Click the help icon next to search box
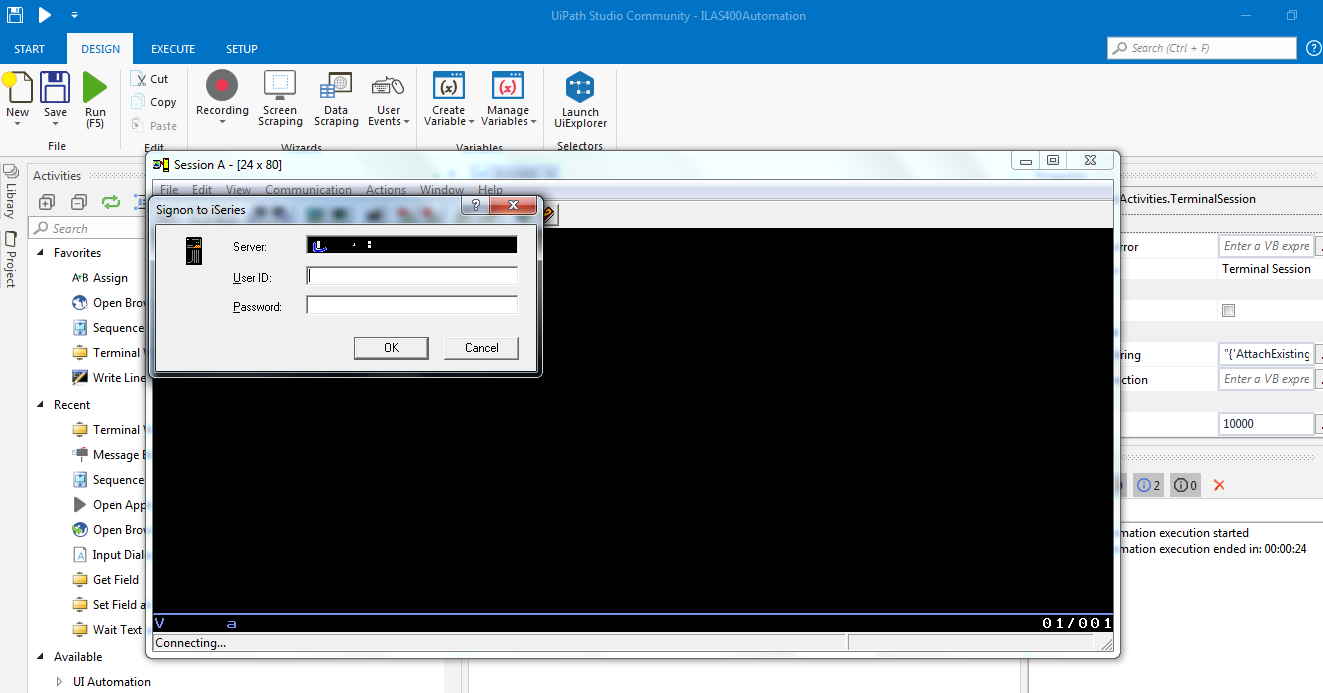Viewport: 1323px width, 693px height. 1314,48
